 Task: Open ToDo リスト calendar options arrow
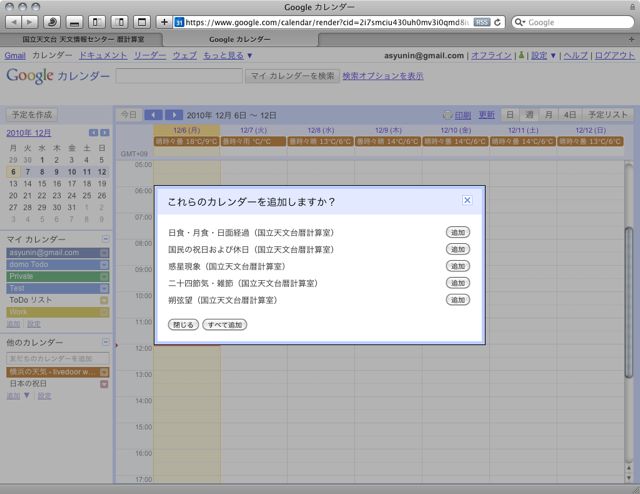[104, 300]
